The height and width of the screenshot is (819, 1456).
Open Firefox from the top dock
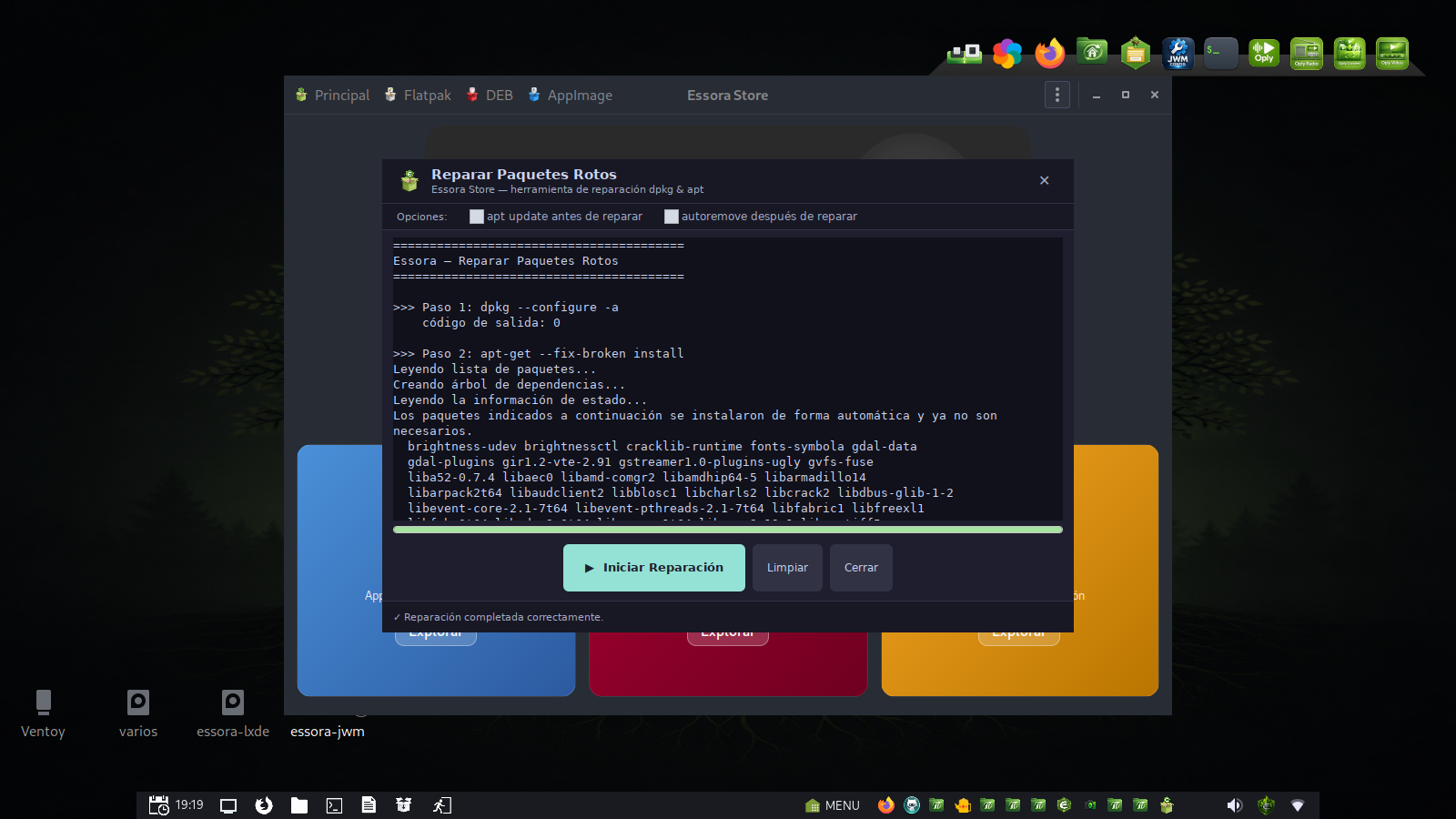pos(1050,54)
